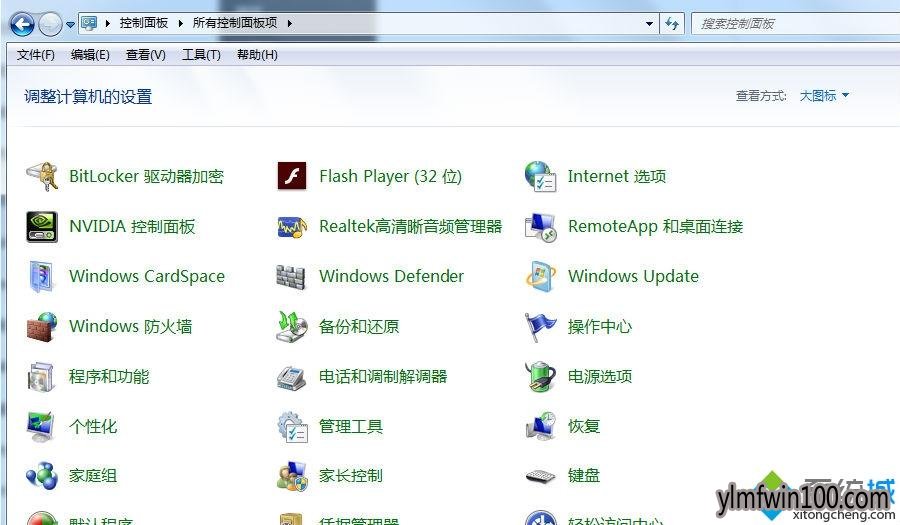Open the 工具(T) menu

[x=201, y=55]
